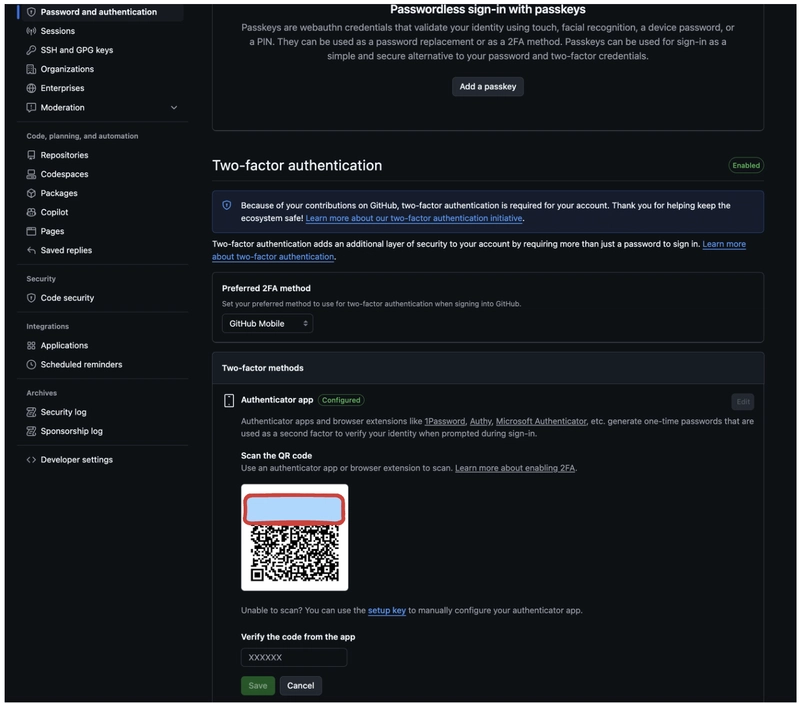Screen dimensions: 800x703
Task: Open Password and authentication settings
Action: [99, 12]
